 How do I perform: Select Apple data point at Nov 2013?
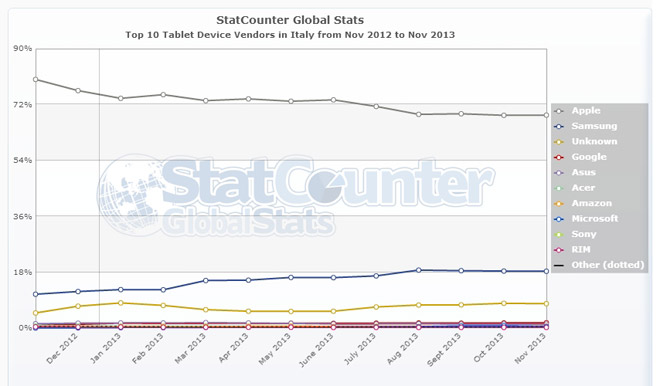click(x=546, y=115)
